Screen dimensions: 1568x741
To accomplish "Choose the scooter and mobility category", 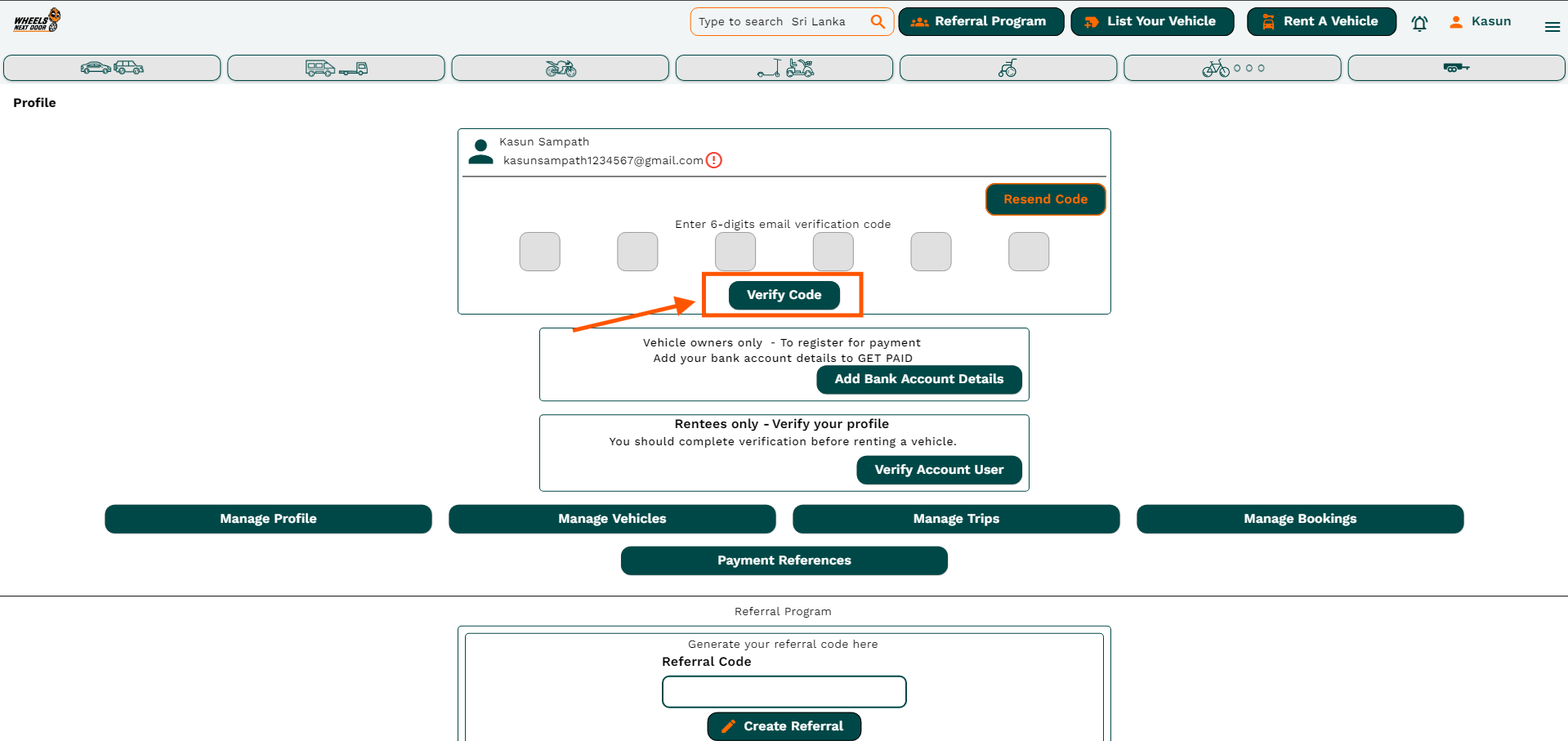I will 784,68.
